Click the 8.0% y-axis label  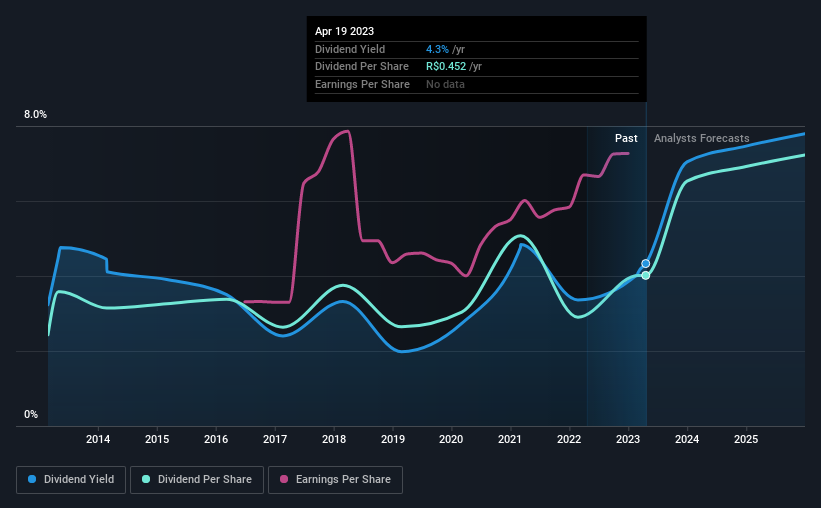[35, 114]
